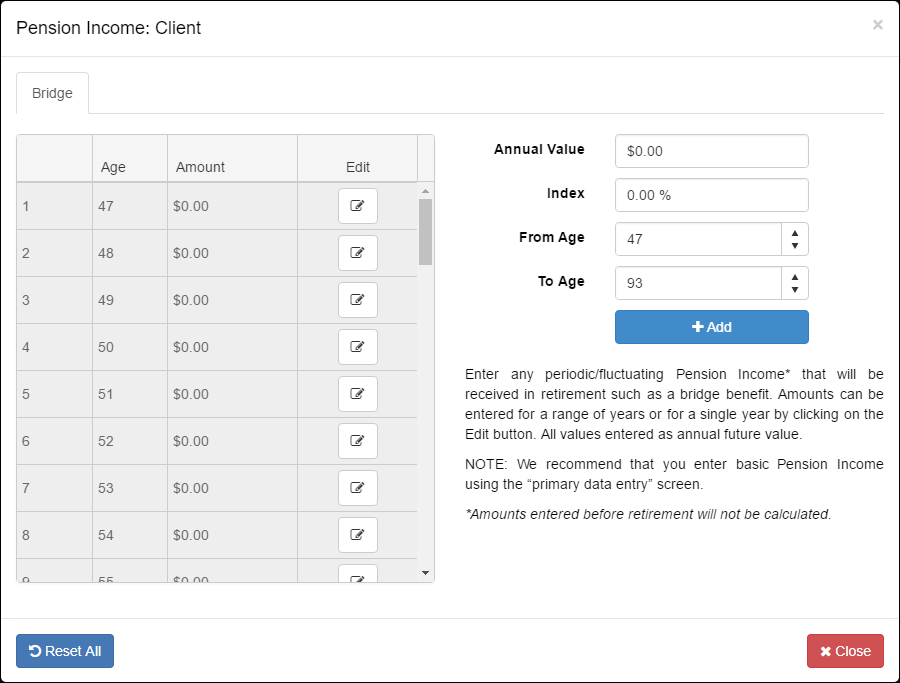
Task: Increase To Age with up arrow
Action: pos(794,276)
